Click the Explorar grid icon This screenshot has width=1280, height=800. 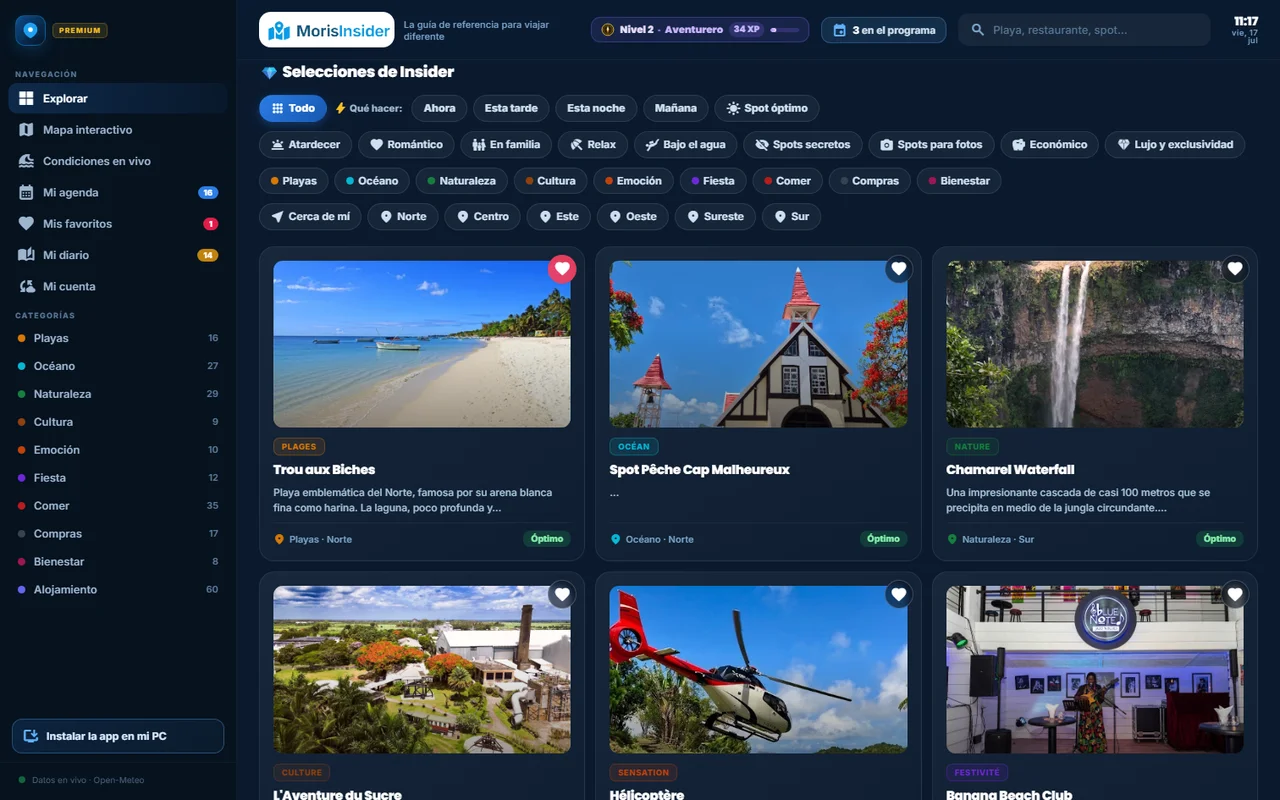(x=26, y=99)
